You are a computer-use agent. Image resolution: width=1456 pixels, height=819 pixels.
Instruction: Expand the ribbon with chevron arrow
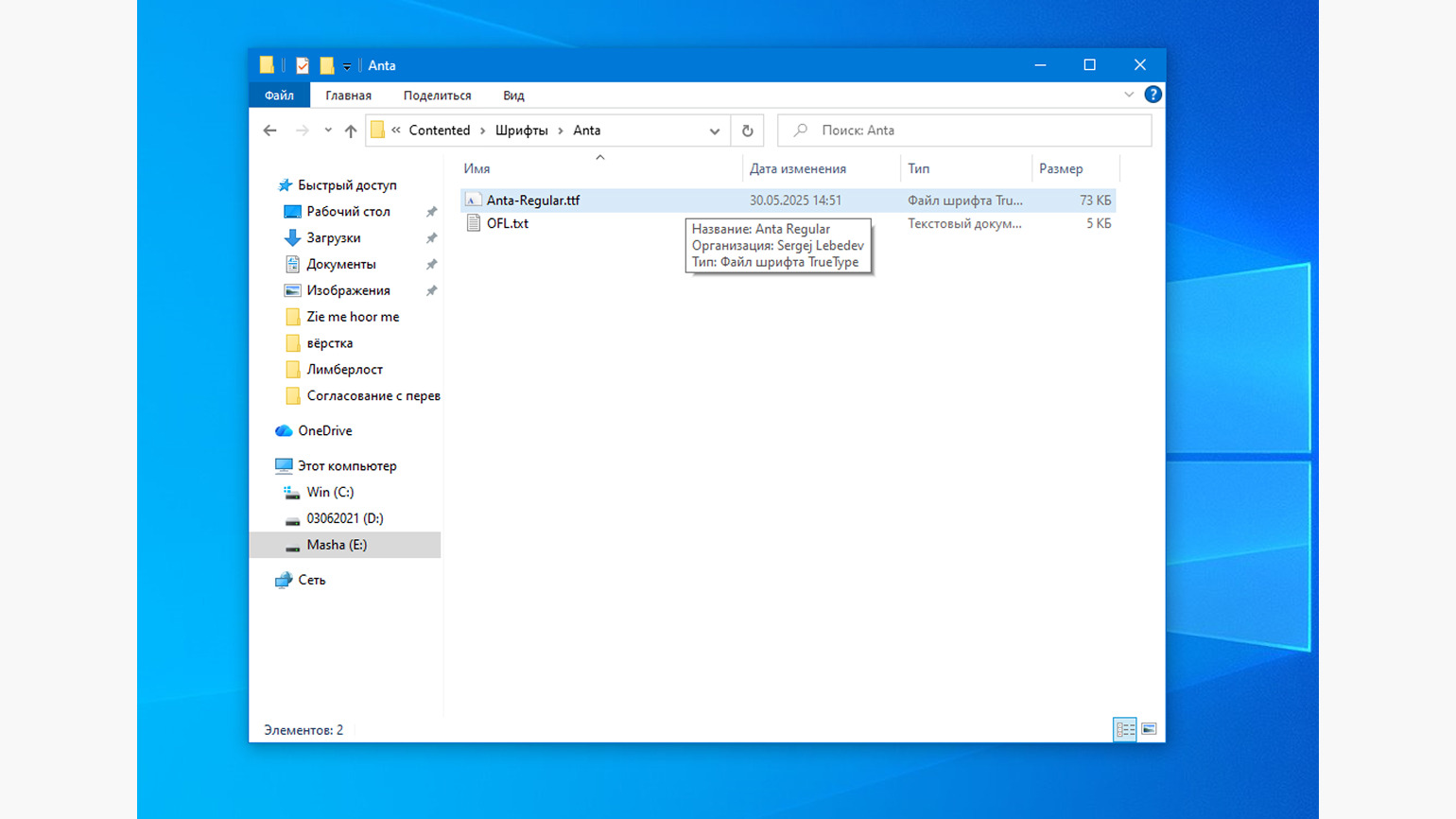(x=1129, y=95)
